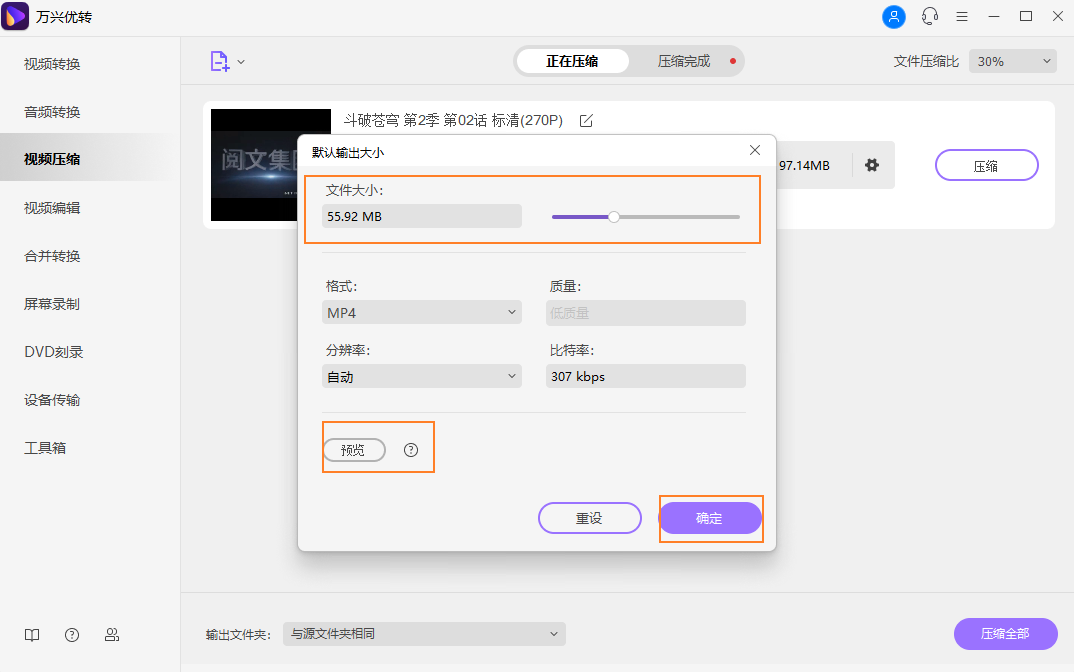Expand the 输出文件夹 dropdown at the bottom
This screenshot has width=1074, height=672.
pyautogui.click(x=424, y=634)
